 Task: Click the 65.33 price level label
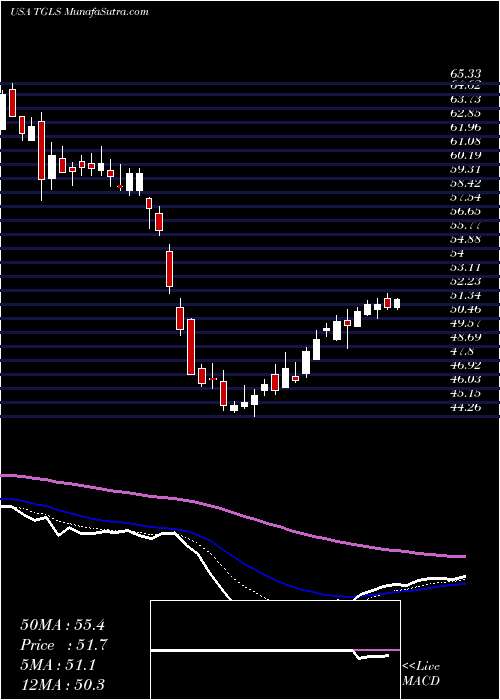click(466, 74)
